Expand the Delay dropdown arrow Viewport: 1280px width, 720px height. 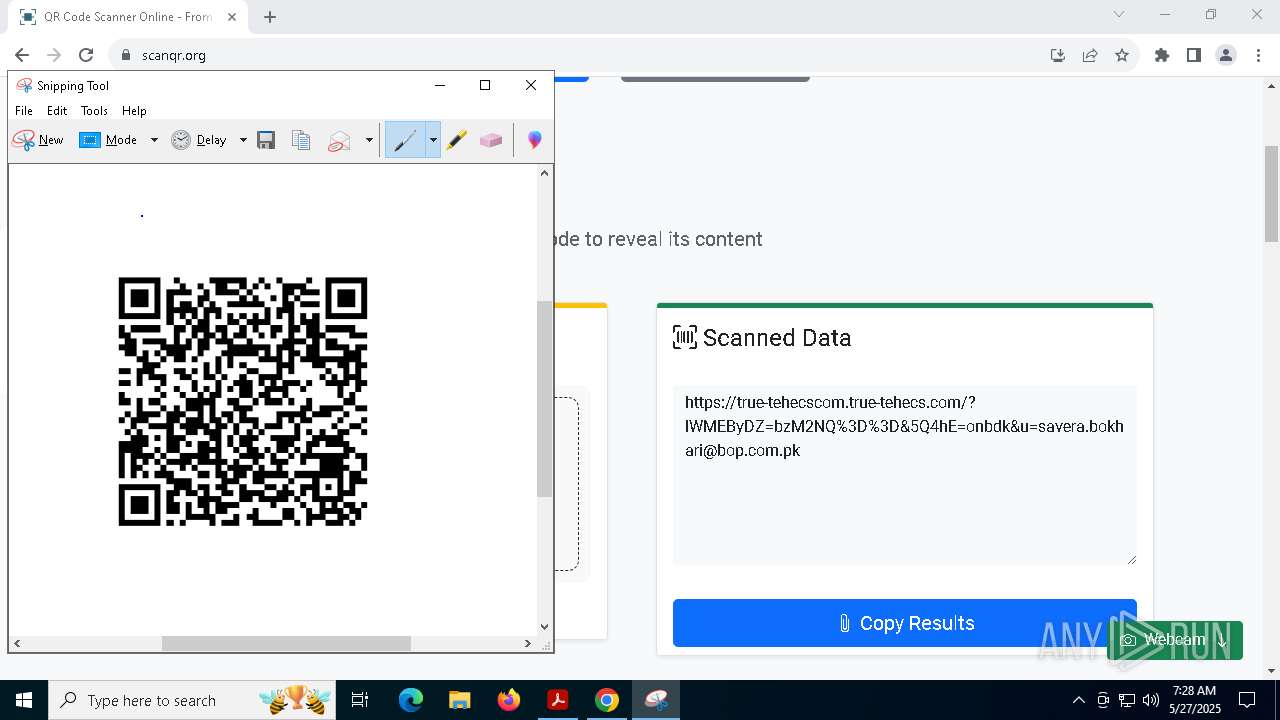243,140
